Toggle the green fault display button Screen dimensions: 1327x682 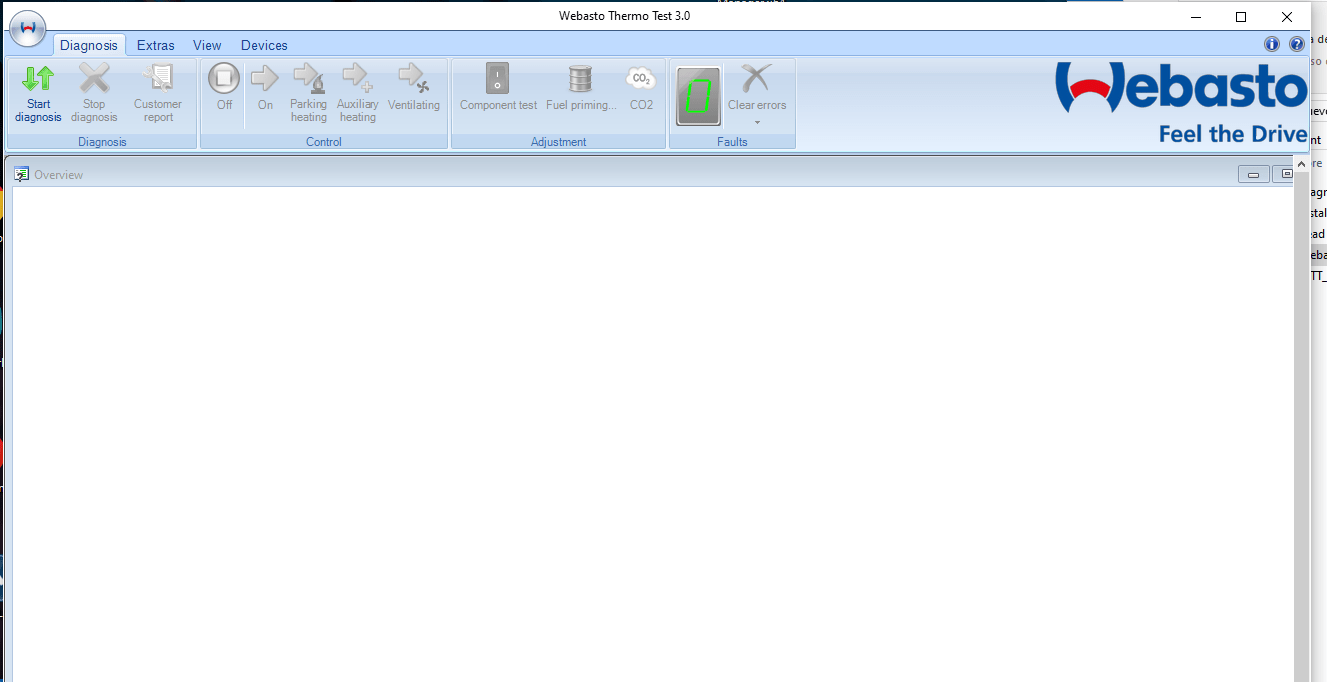coord(698,96)
